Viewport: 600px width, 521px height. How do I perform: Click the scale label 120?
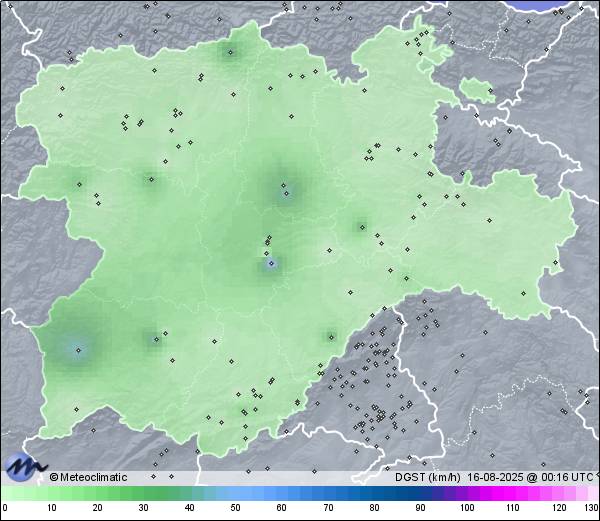click(x=559, y=508)
